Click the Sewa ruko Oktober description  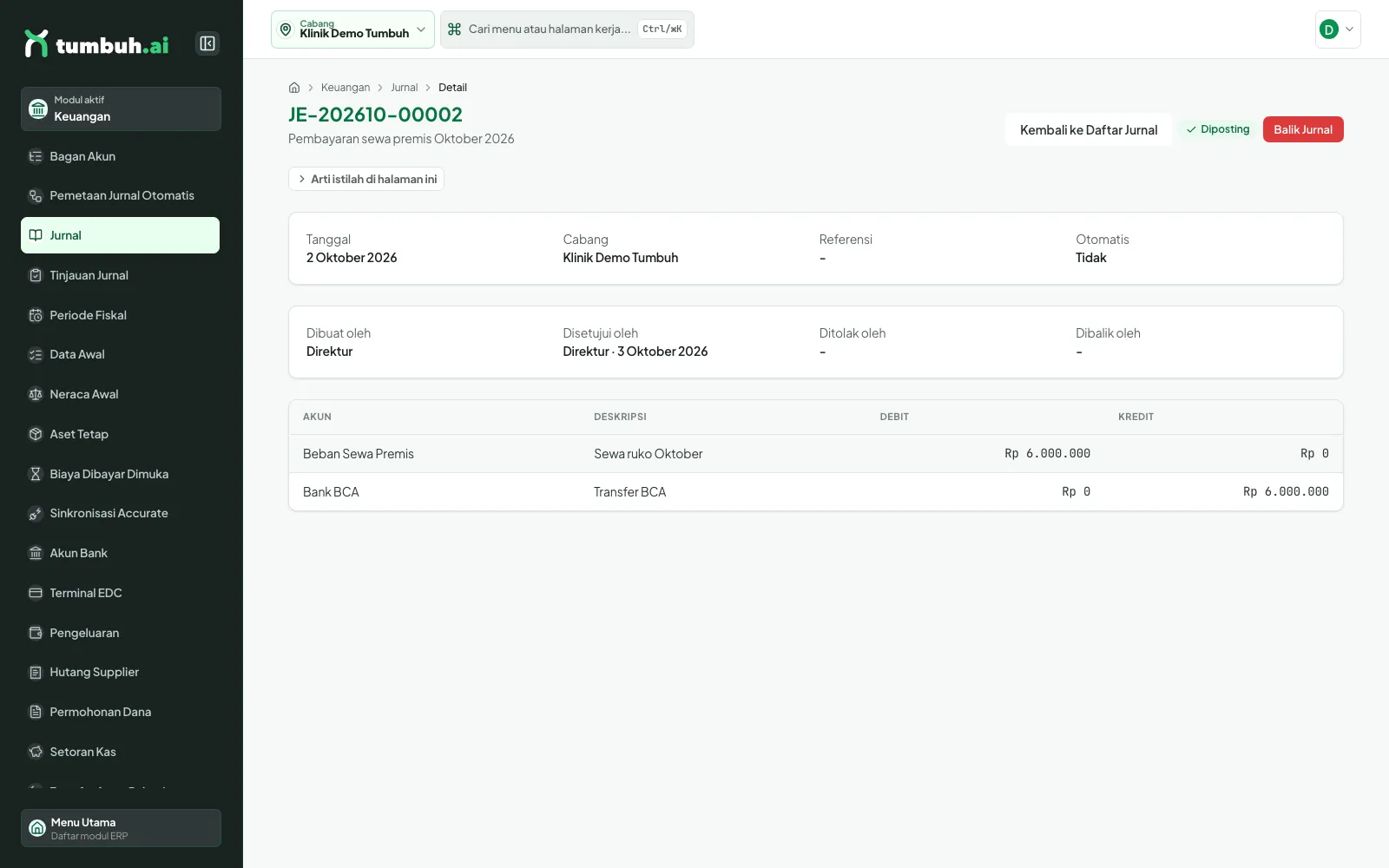[648, 454]
